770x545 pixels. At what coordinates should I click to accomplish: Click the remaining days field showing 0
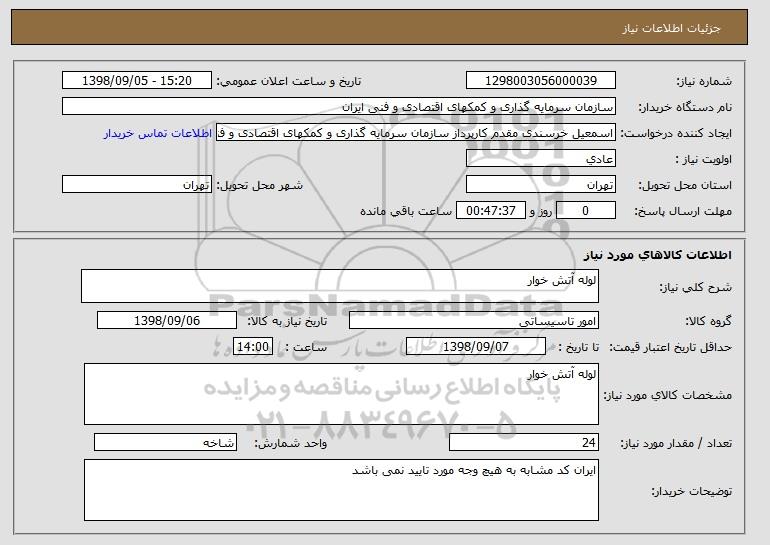click(x=585, y=211)
